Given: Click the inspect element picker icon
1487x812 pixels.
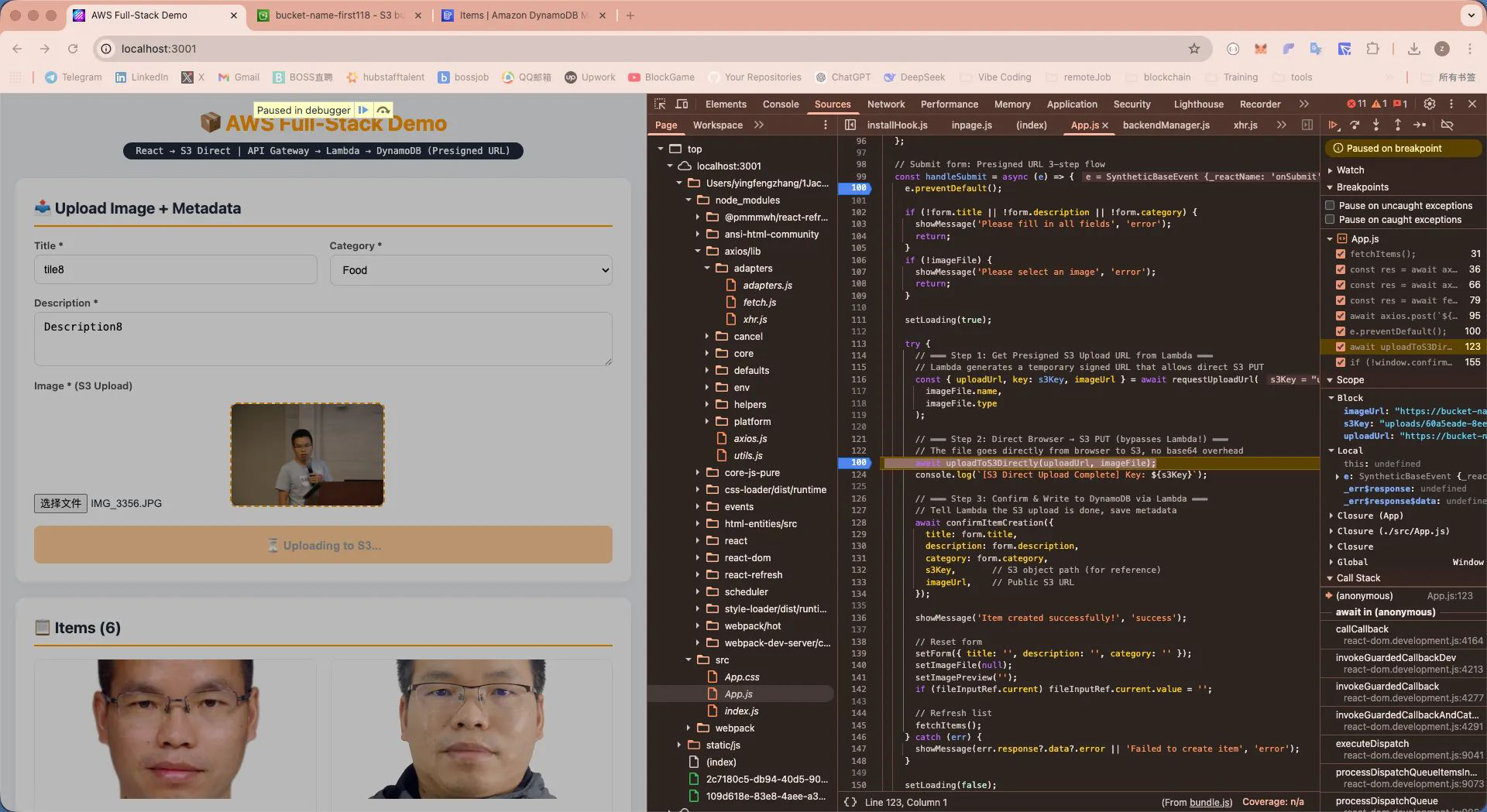Looking at the screenshot, I should [x=660, y=104].
